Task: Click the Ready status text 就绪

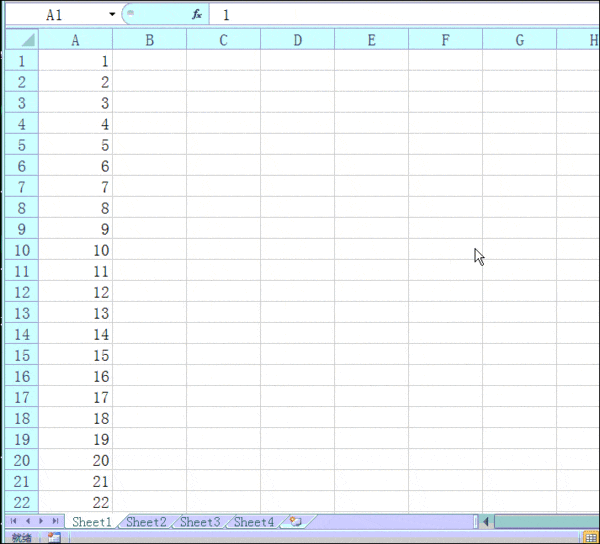Action: click(x=21, y=538)
